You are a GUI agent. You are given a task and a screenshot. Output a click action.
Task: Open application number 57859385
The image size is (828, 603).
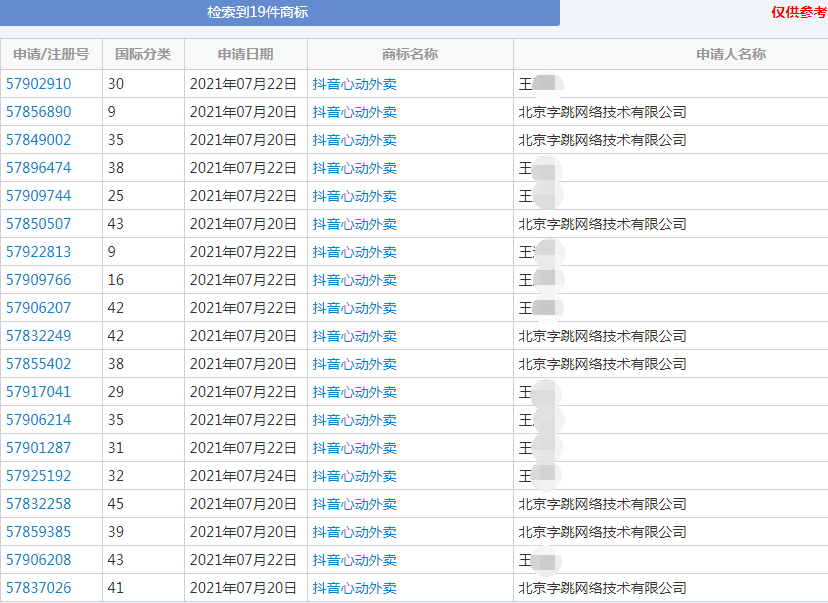(39, 532)
